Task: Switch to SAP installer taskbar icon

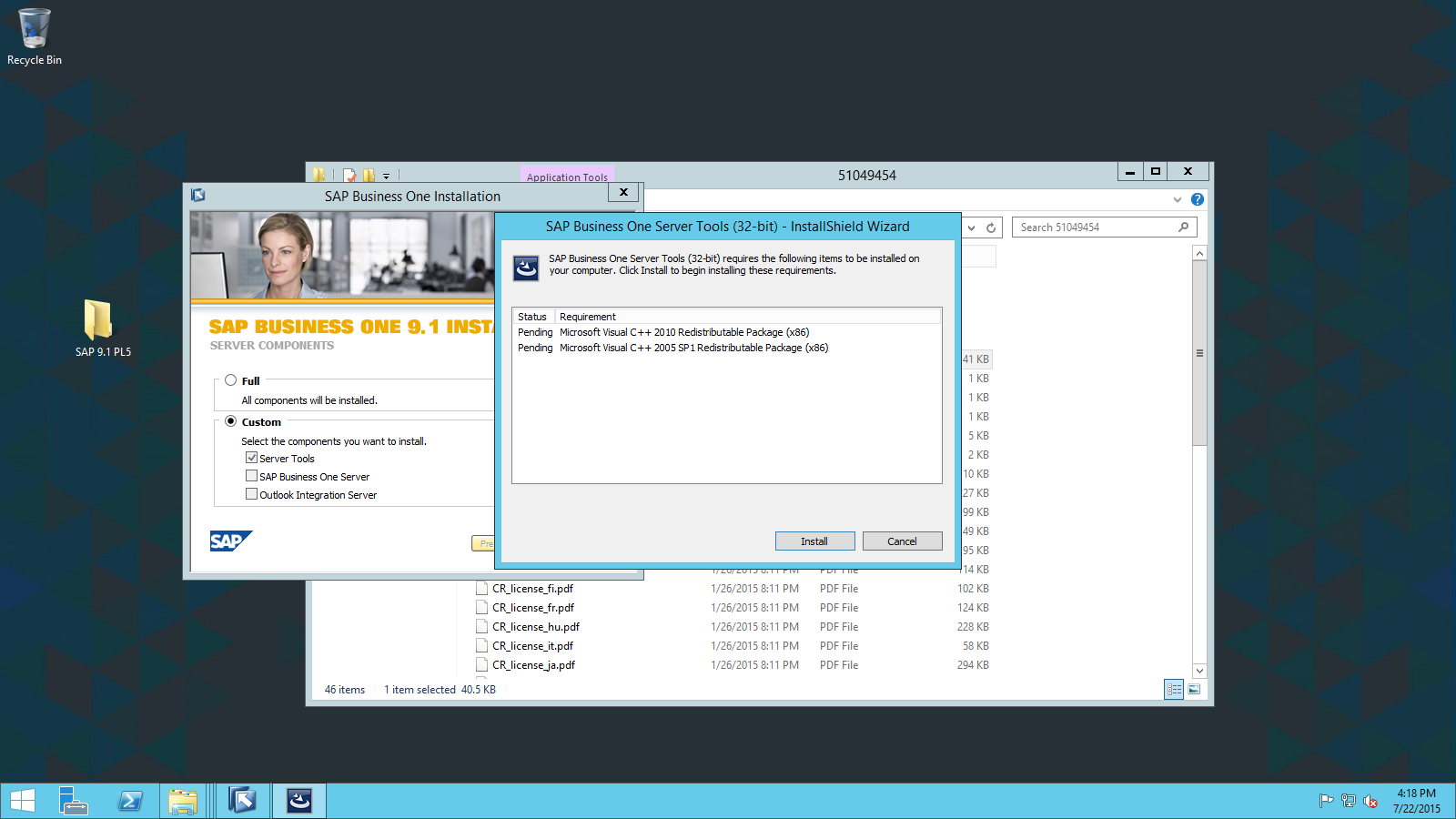Action: point(242,801)
